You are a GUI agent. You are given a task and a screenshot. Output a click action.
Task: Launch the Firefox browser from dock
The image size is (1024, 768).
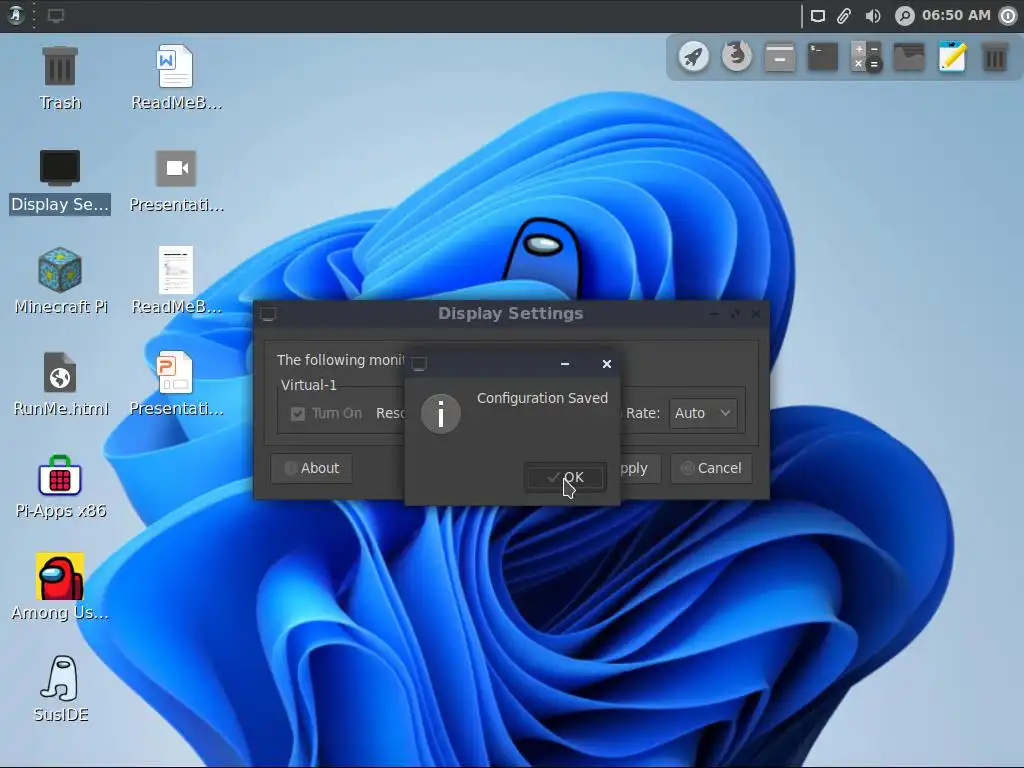[x=737, y=57]
